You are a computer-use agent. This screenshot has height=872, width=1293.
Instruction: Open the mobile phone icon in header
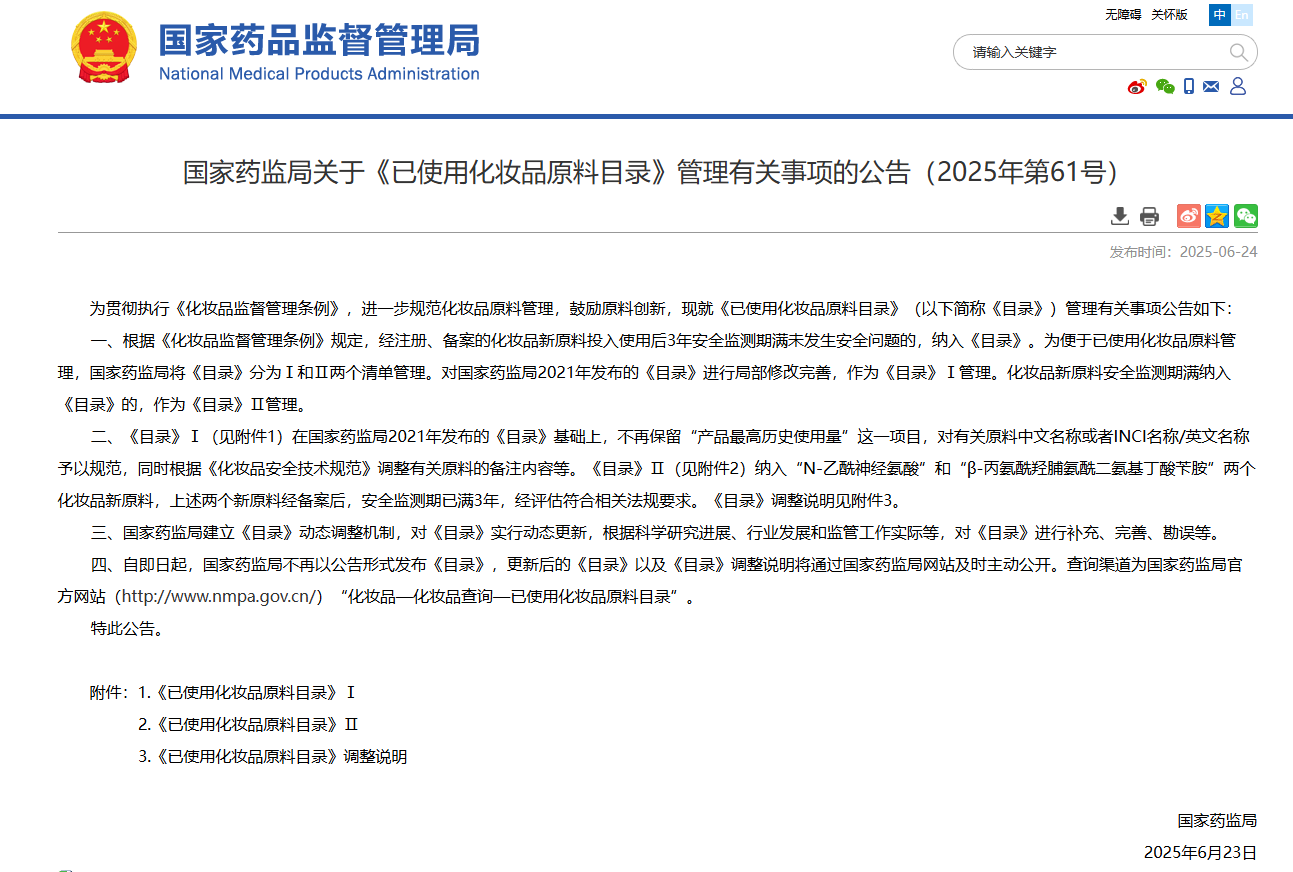click(1189, 87)
